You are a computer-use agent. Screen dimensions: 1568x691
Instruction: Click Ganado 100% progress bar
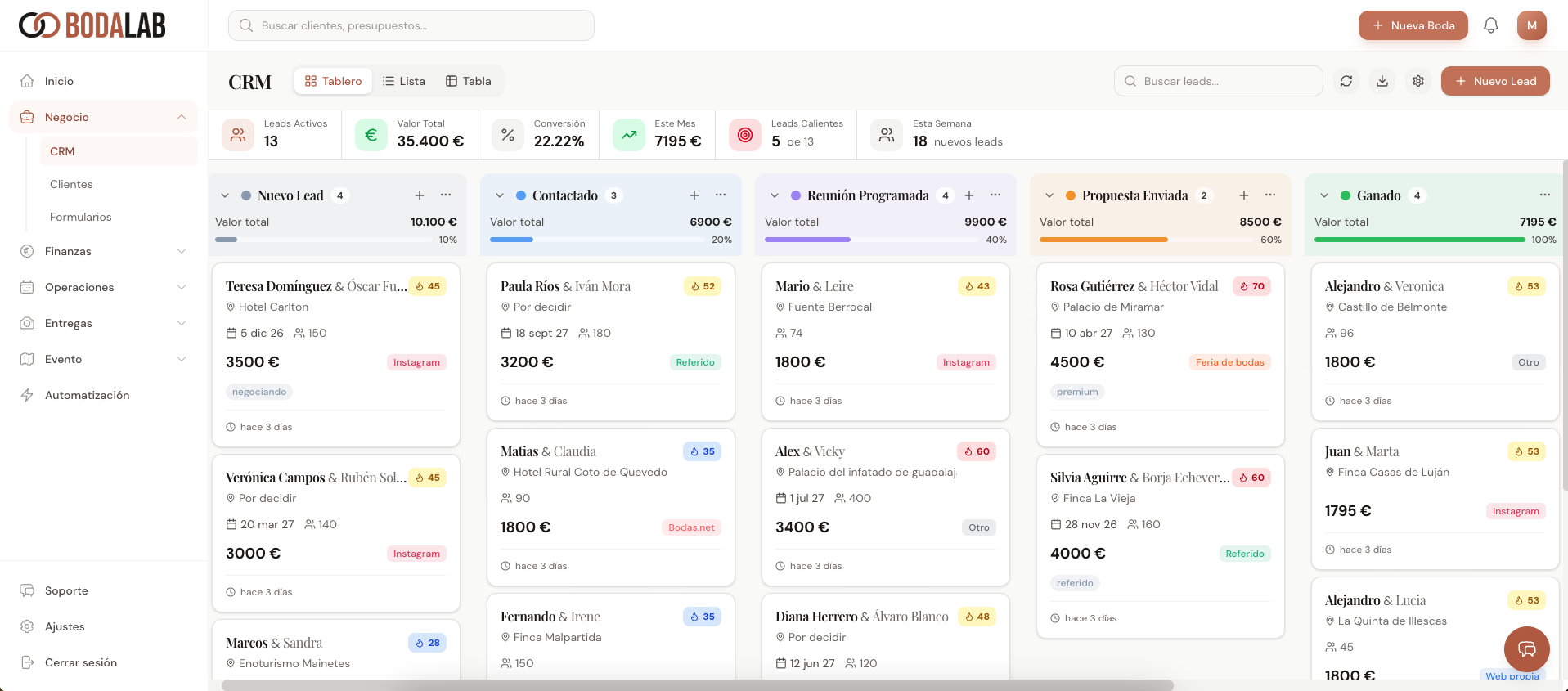point(1420,240)
